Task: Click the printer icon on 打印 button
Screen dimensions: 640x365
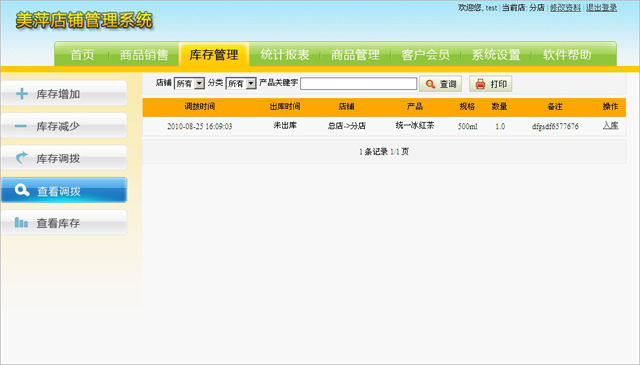Action: pos(480,84)
